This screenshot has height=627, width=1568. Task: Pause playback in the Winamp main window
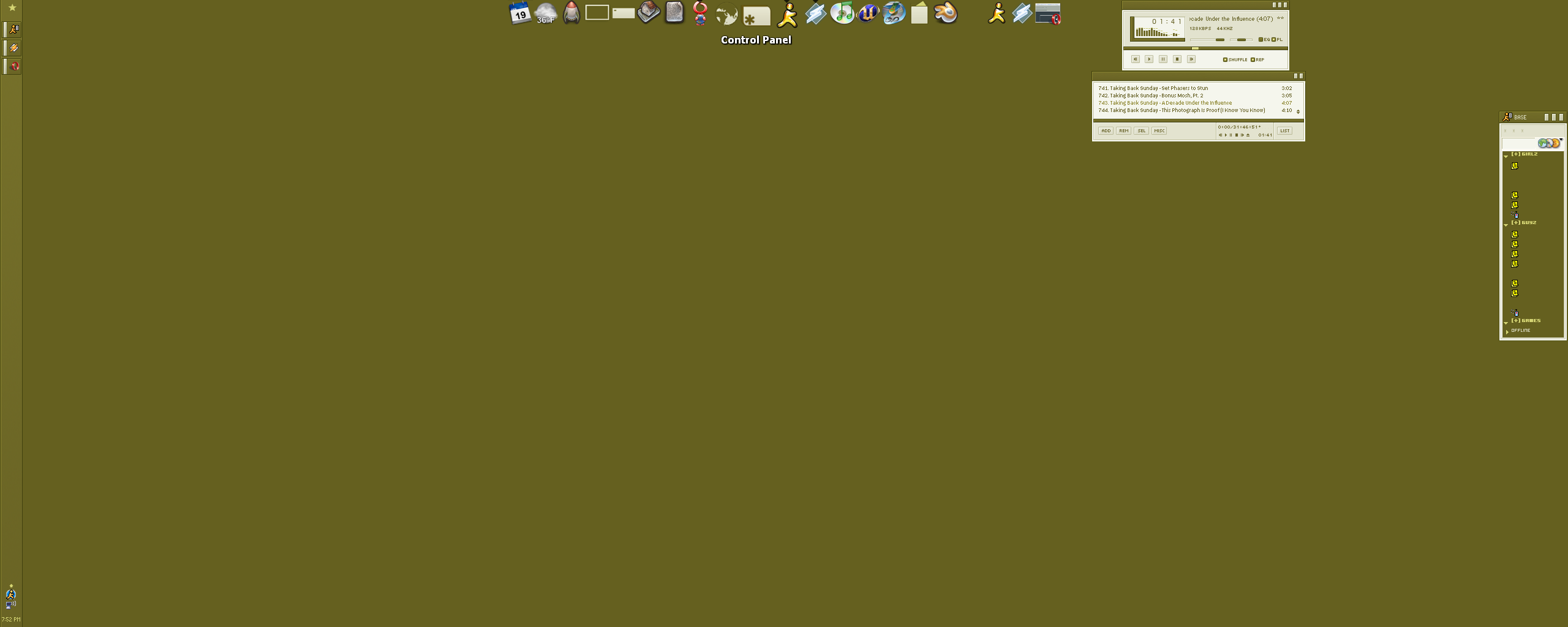pyautogui.click(x=1163, y=59)
